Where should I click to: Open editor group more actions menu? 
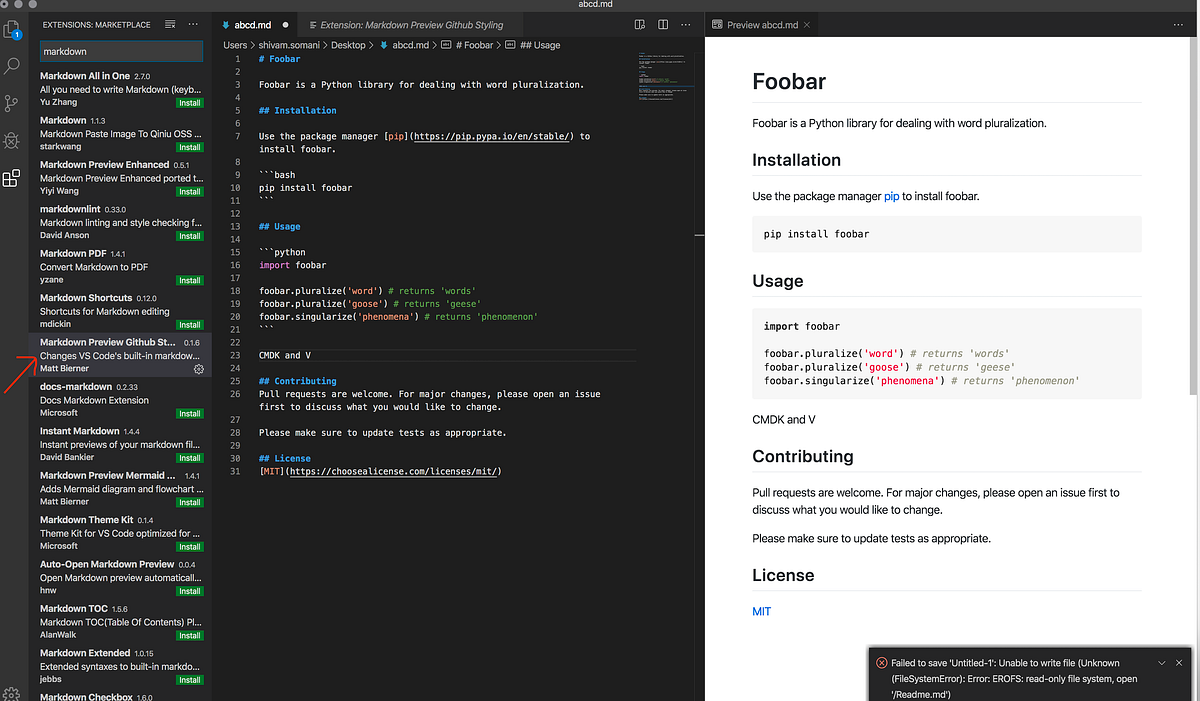(x=688, y=24)
